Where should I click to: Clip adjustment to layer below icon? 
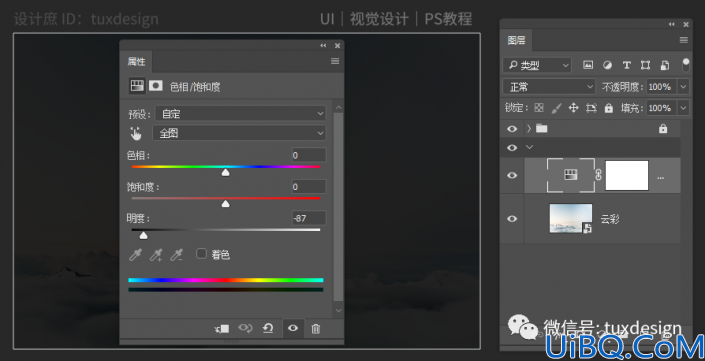[222, 329]
